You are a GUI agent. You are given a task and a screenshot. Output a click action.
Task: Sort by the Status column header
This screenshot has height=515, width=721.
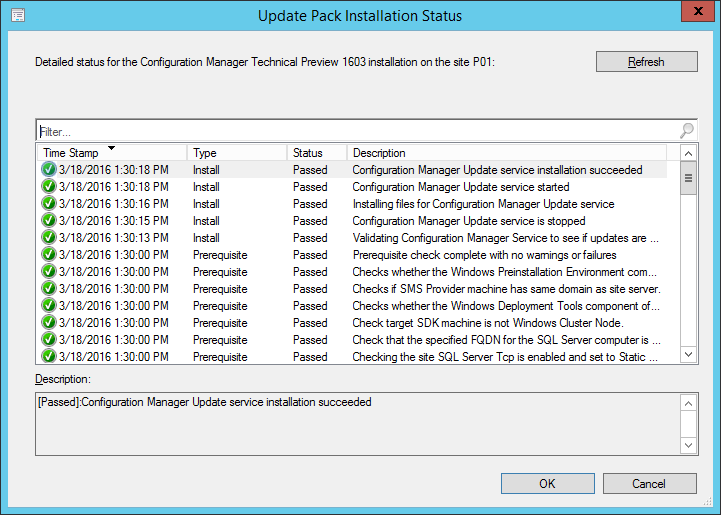point(317,153)
